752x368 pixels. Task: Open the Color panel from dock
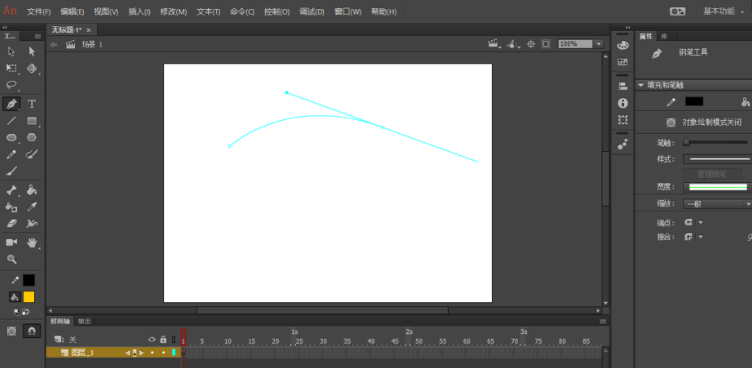coord(623,45)
